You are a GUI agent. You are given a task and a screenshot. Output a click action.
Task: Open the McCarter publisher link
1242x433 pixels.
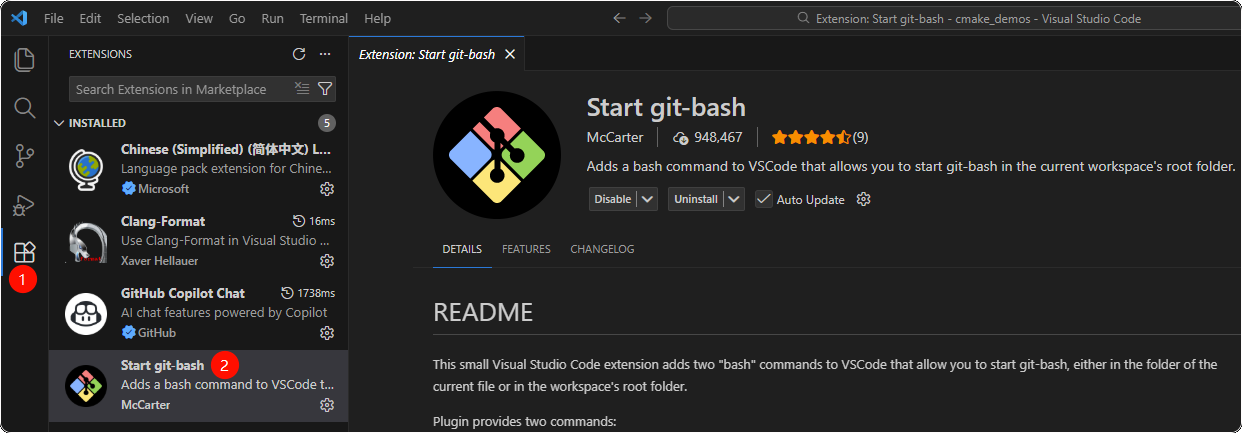coord(615,137)
